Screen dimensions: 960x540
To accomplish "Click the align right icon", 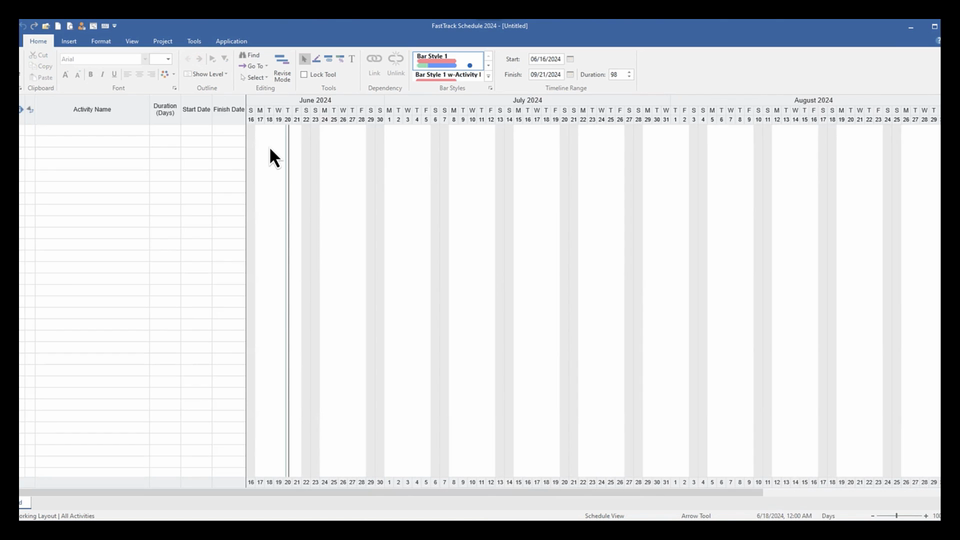I will point(151,74).
